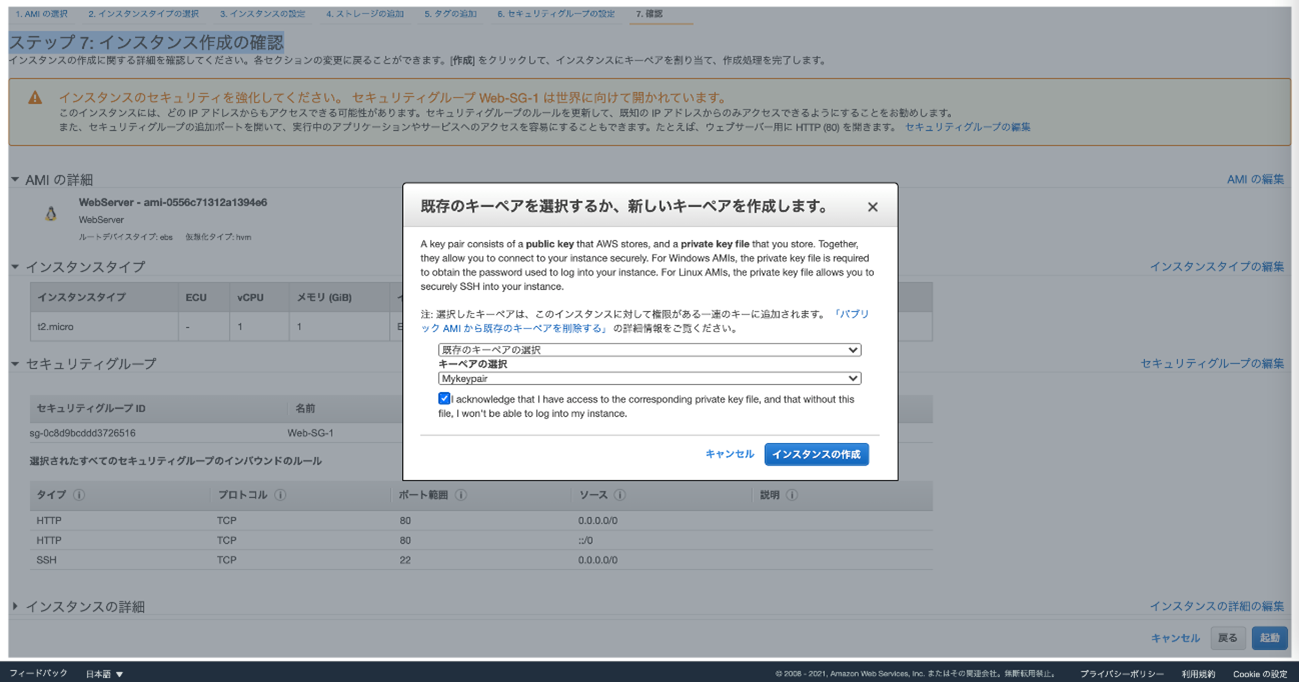This screenshot has width=1299, height=682.
Task: Collapse the AMI の詳細 section
Action: point(15,180)
